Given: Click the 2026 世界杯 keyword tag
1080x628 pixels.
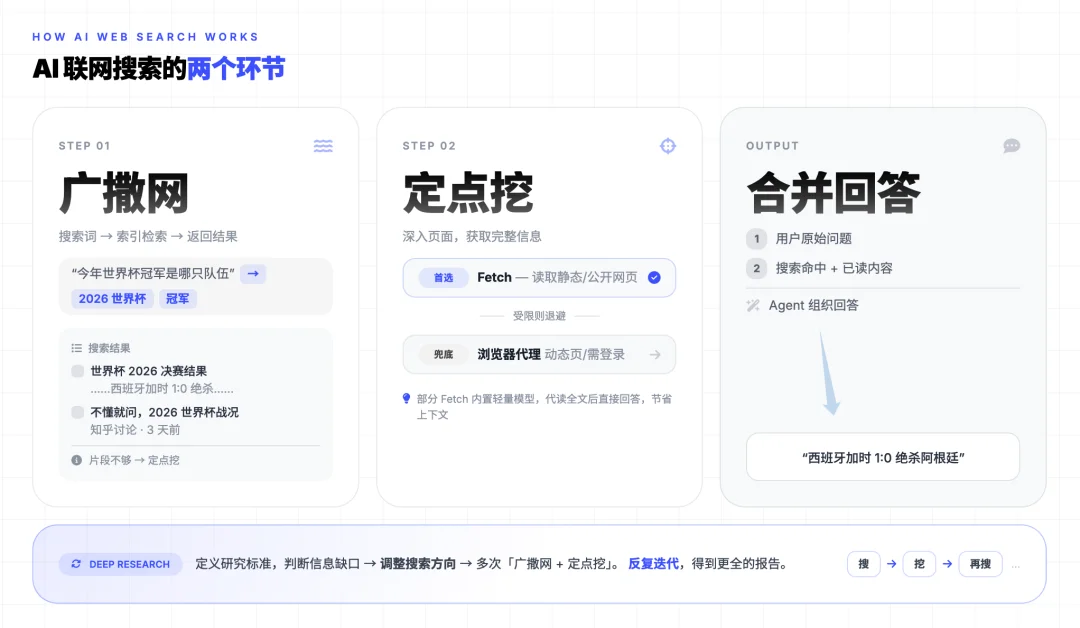Looking at the screenshot, I should click(112, 298).
